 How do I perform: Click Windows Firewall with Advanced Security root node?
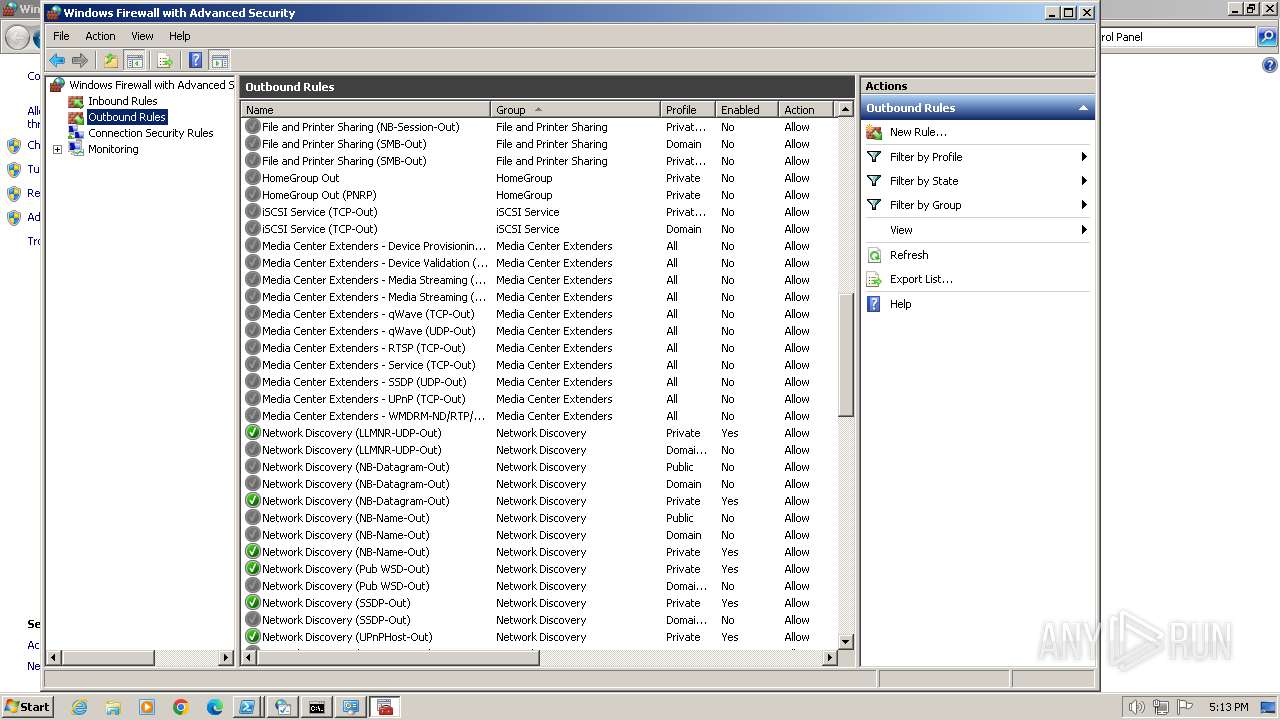pos(150,85)
